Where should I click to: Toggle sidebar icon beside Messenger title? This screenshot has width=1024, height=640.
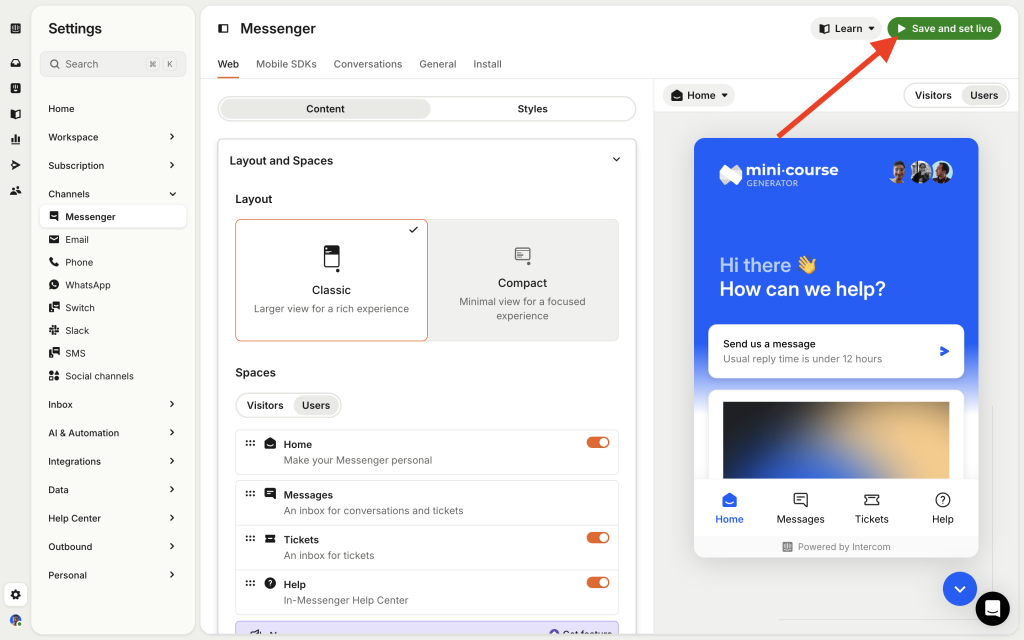point(223,28)
